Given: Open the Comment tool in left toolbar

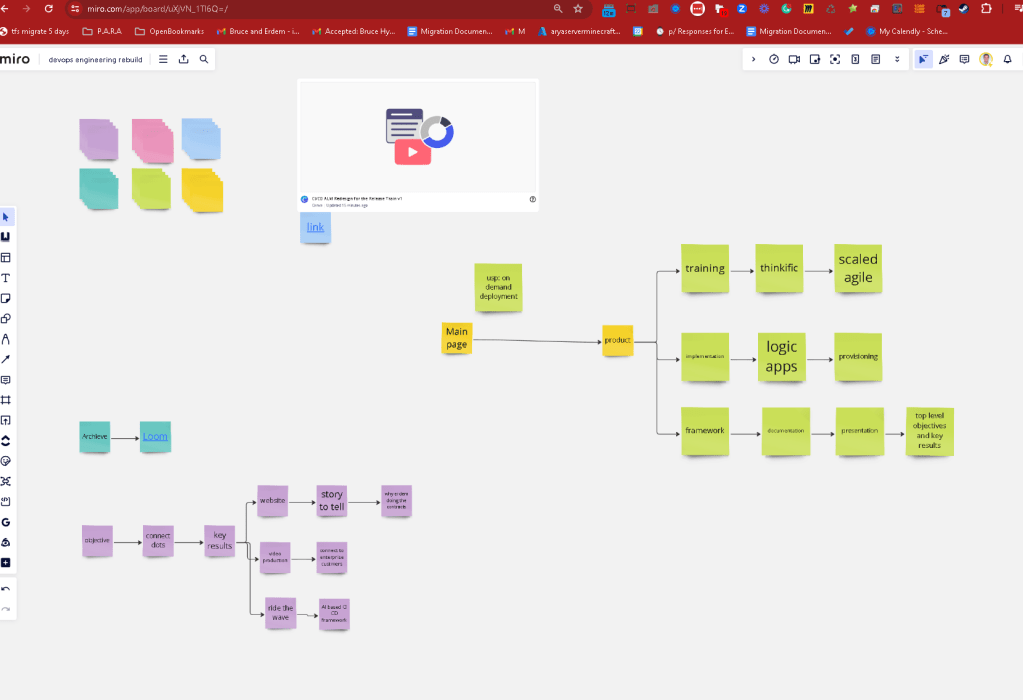Looking at the screenshot, I should [x=6, y=380].
